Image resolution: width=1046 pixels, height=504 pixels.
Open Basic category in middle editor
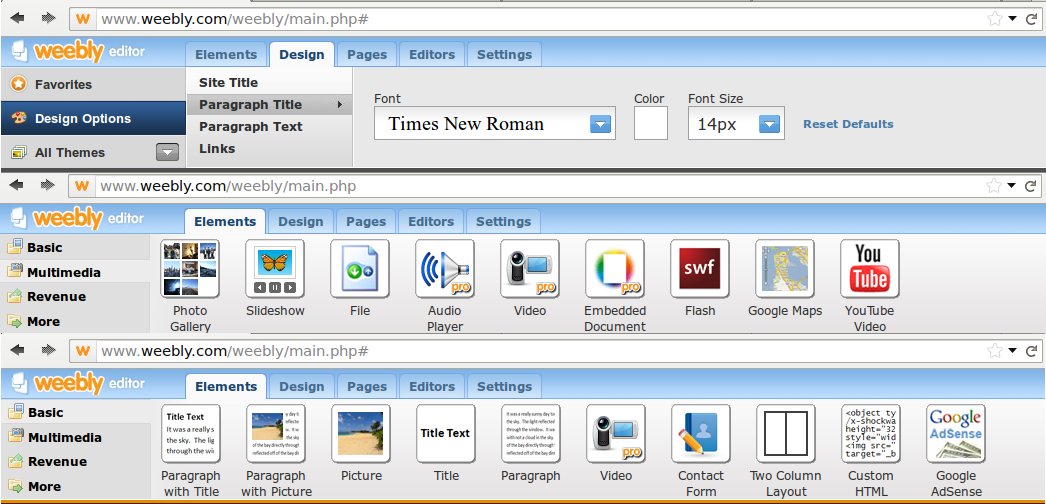75,247
